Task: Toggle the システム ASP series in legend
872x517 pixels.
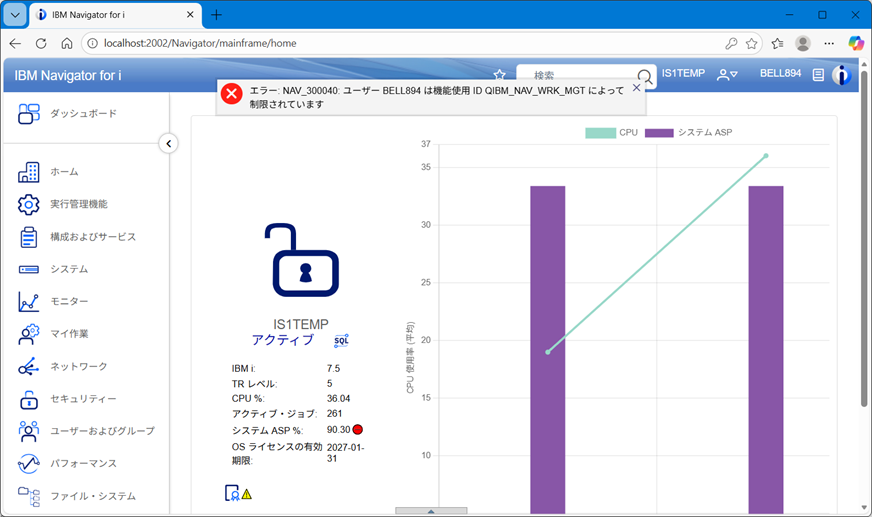Action: pos(689,133)
